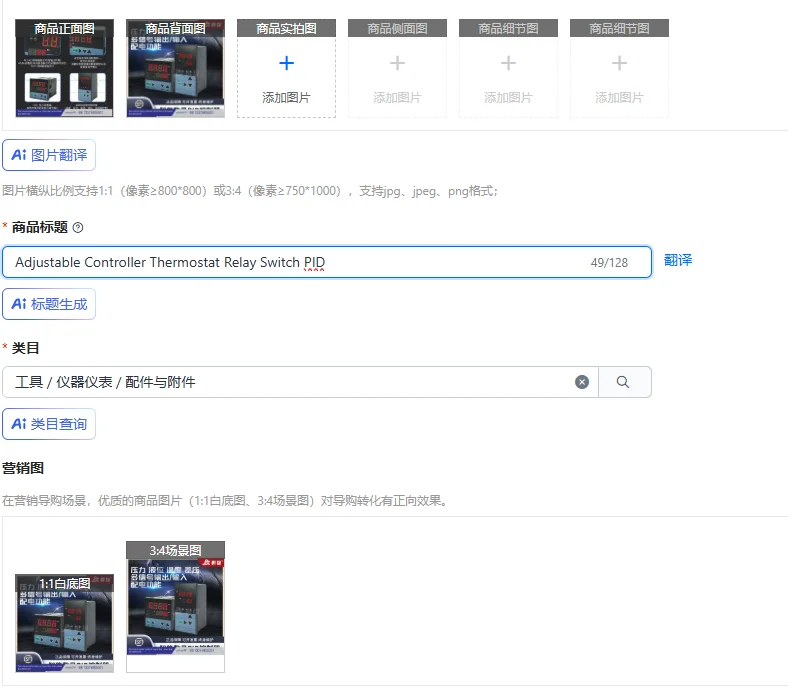
Task: Add image in the 商品实拍图 slot
Action: point(286,68)
